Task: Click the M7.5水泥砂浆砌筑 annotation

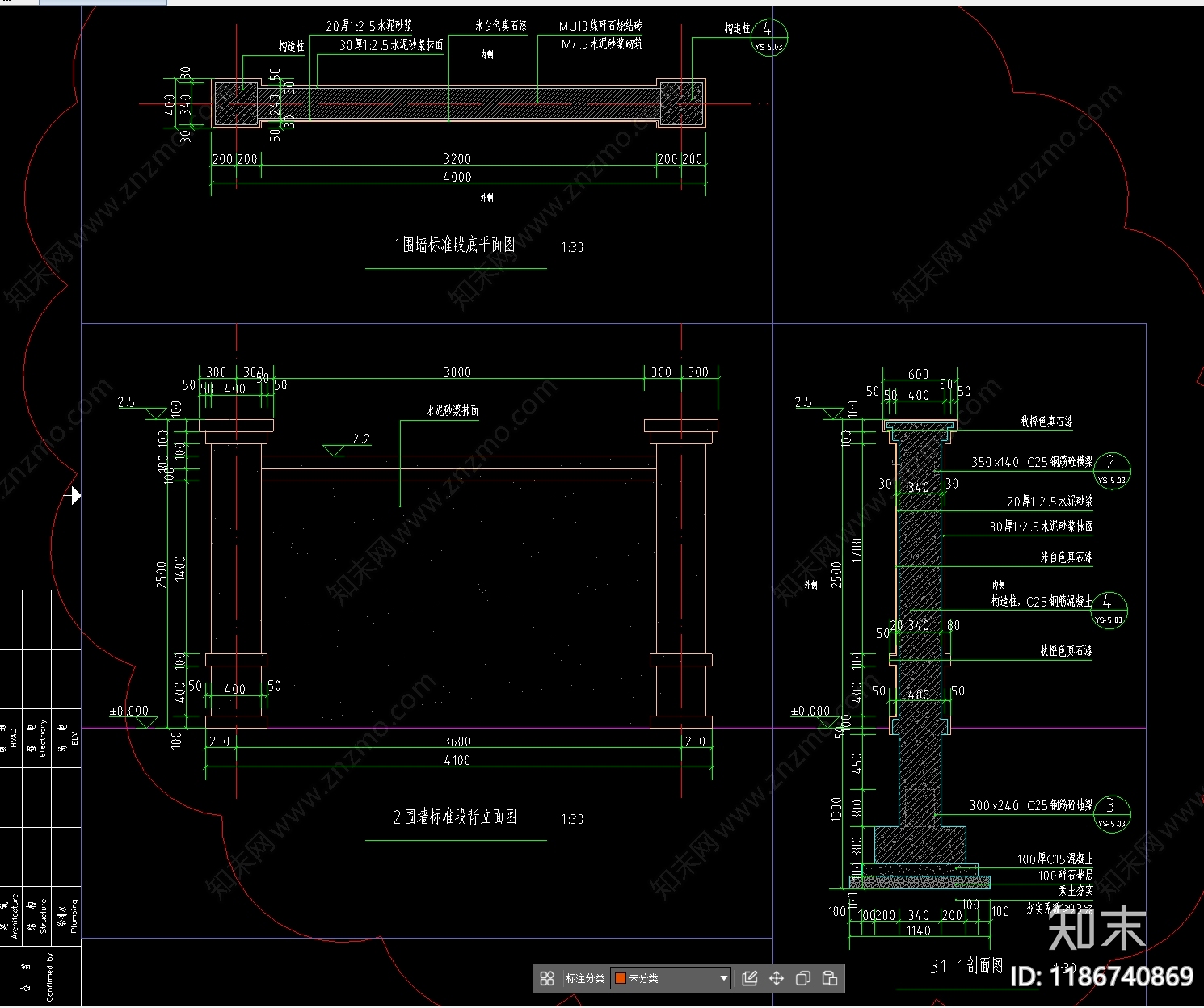Action: point(602,44)
